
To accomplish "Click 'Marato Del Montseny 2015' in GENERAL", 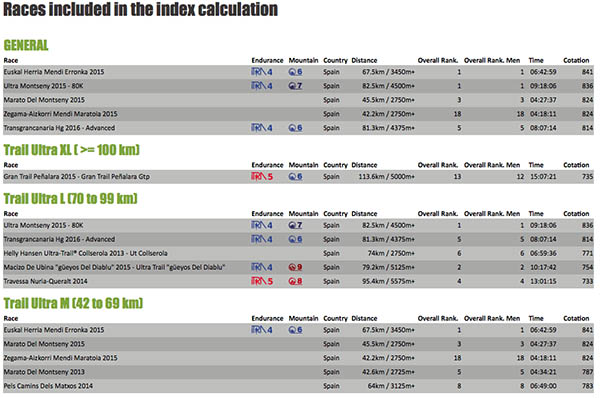I will 44,100.
